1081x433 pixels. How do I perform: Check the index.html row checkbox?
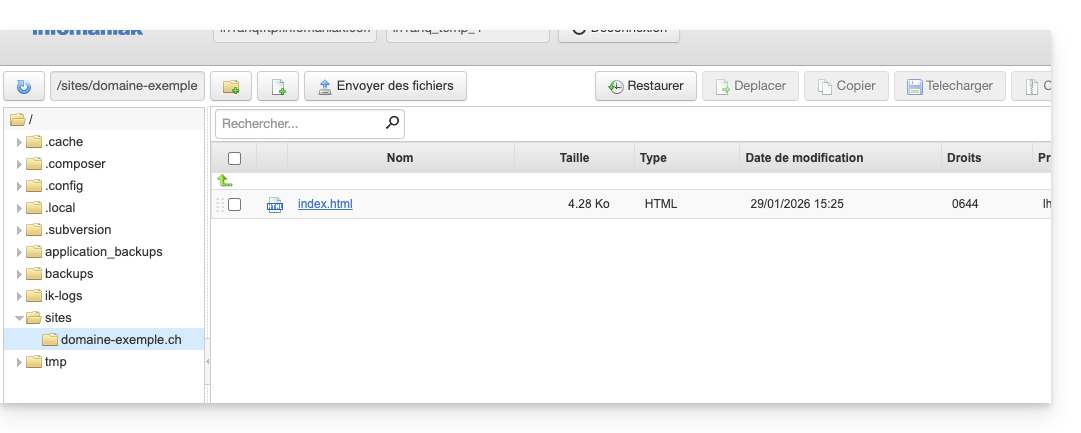click(235, 204)
